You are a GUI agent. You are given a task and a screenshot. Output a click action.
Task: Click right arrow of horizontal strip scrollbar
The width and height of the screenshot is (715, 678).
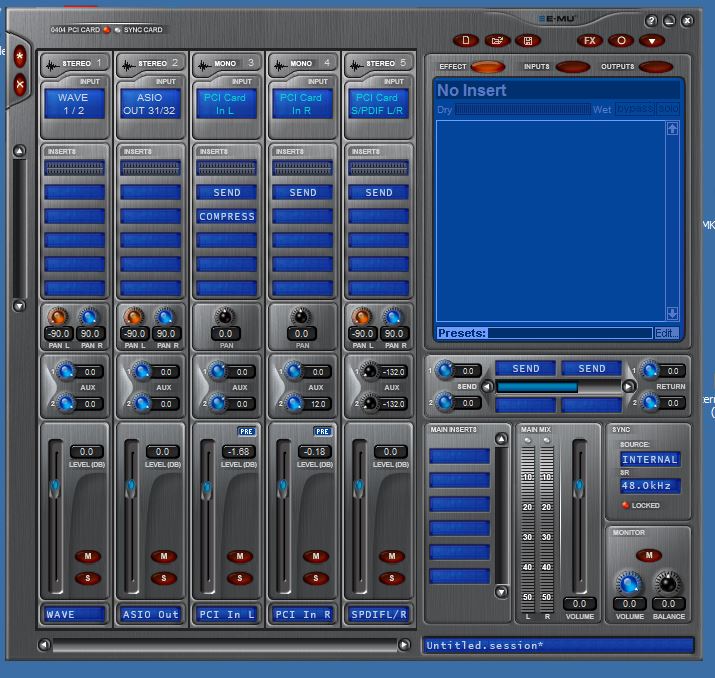[404, 644]
